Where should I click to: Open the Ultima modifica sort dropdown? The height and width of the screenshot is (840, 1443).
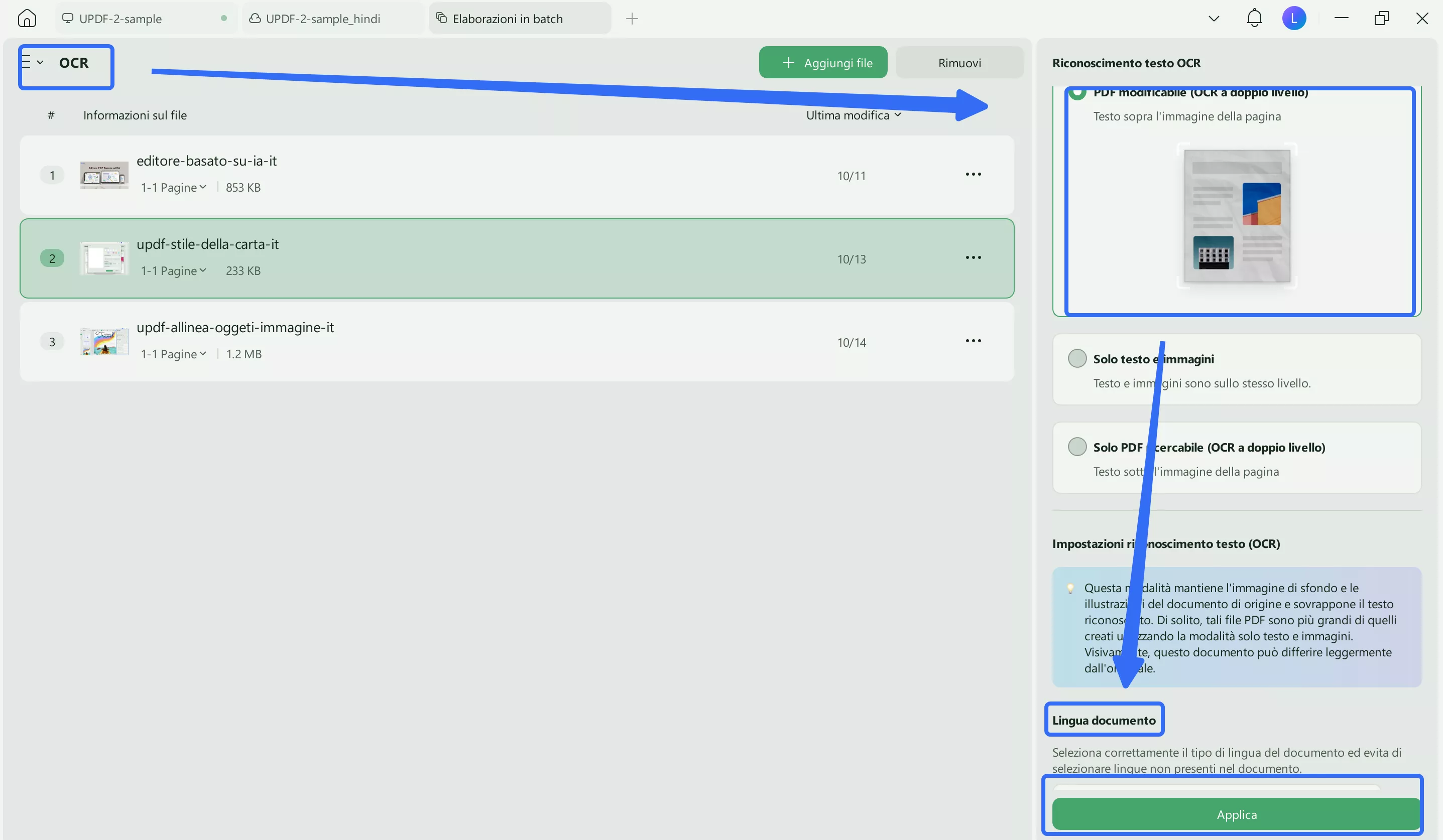pos(853,115)
